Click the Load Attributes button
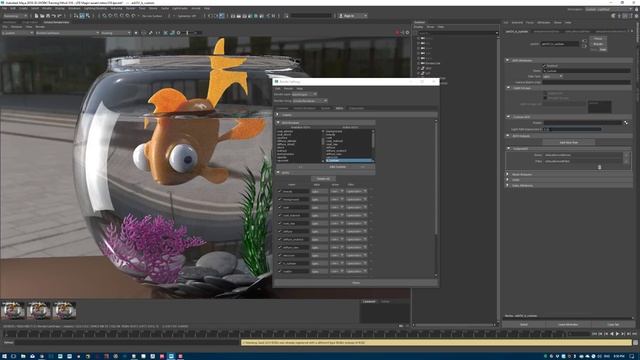640x360 pixels. pyautogui.click(x=568, y=324)
